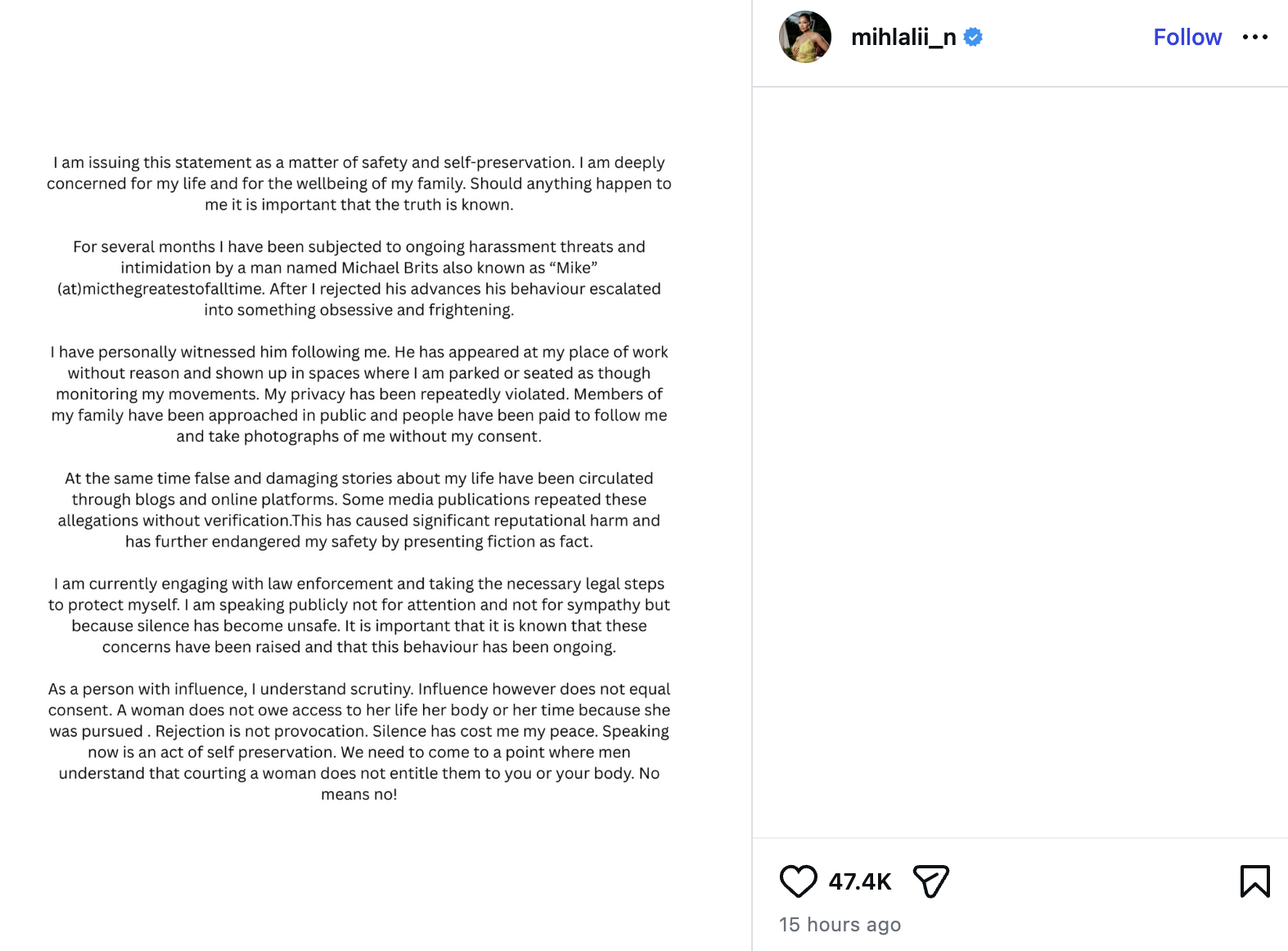Click the paragraph starting "I am issuing this statement"
1288x951 pixels.
click(359, 183)
